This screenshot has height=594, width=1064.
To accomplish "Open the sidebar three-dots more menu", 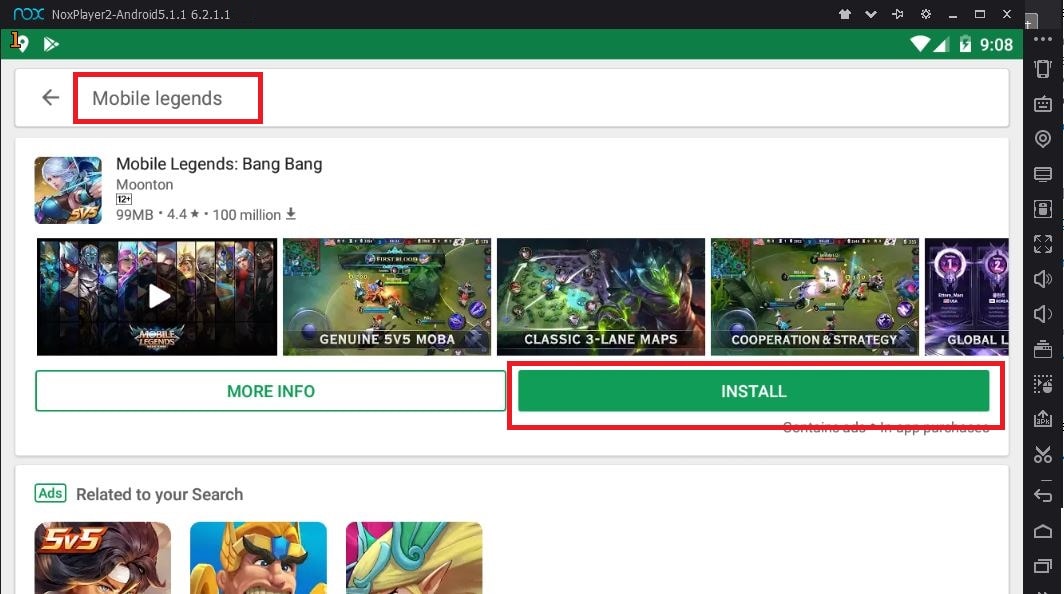I will point(1043,39).
